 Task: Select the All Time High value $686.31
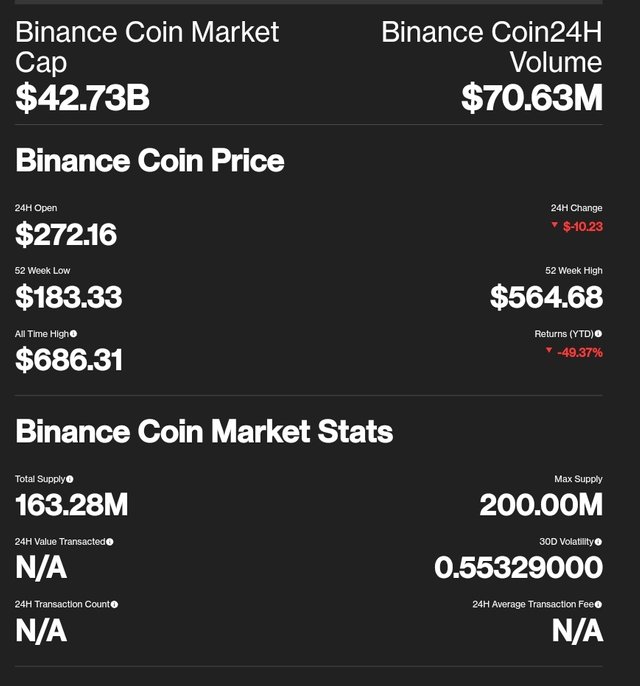click(69, 360)
